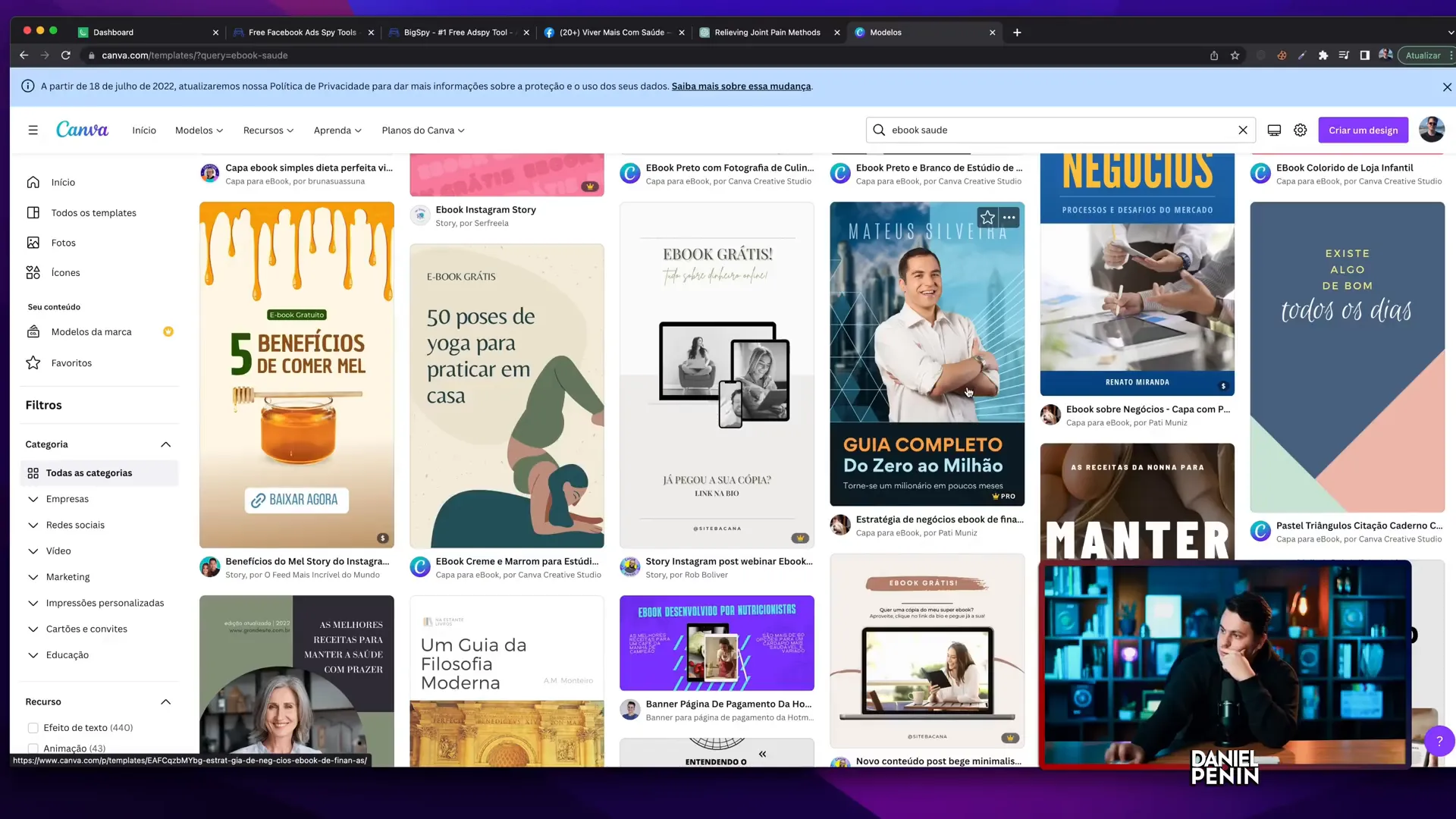Viewport: 1456px width, 819px height.
Task: Check the Animação filter
Action: [x=33, y=749]
